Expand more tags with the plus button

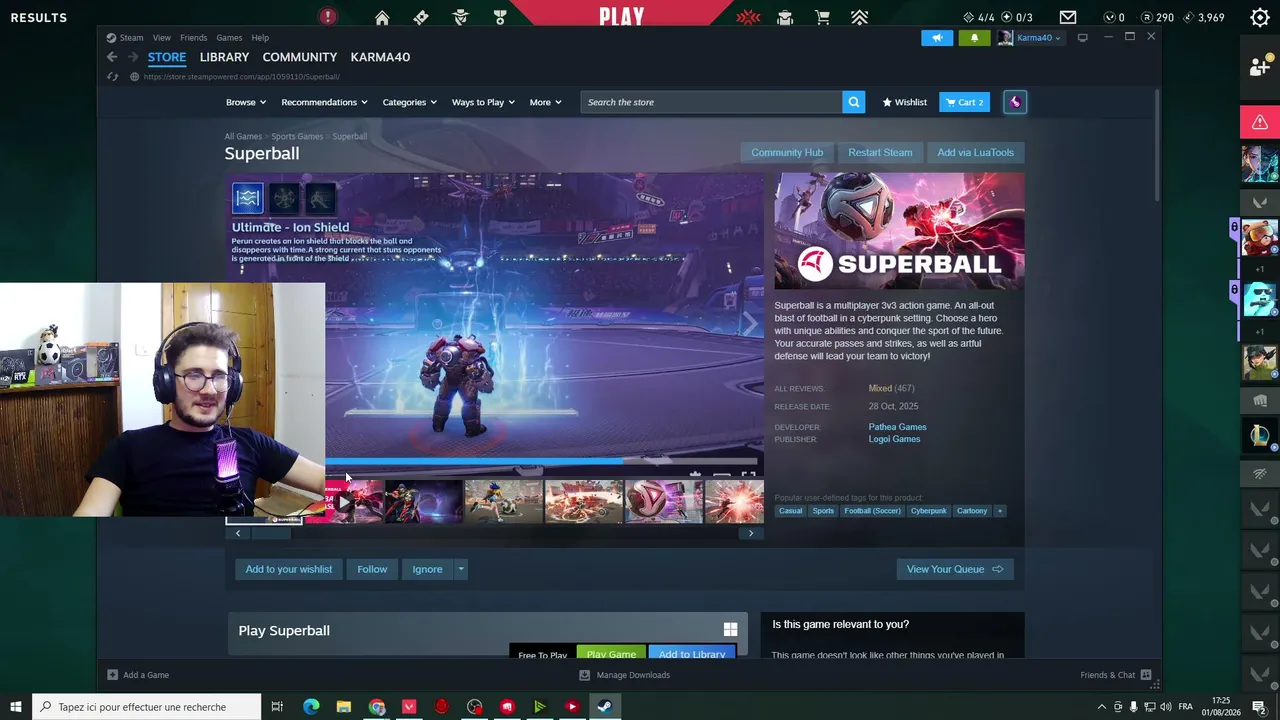click(x=999, y=511)
